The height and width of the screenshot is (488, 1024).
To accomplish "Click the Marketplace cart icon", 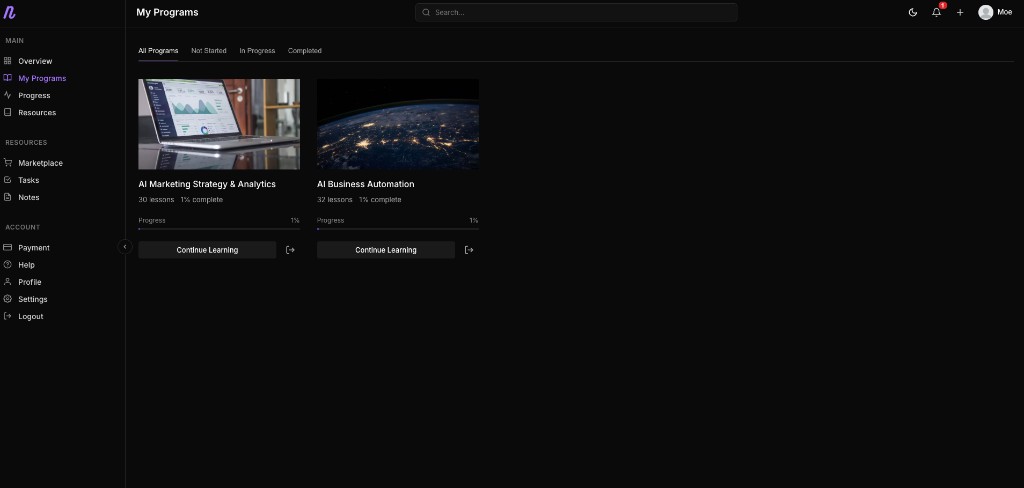I will [8, 163].
